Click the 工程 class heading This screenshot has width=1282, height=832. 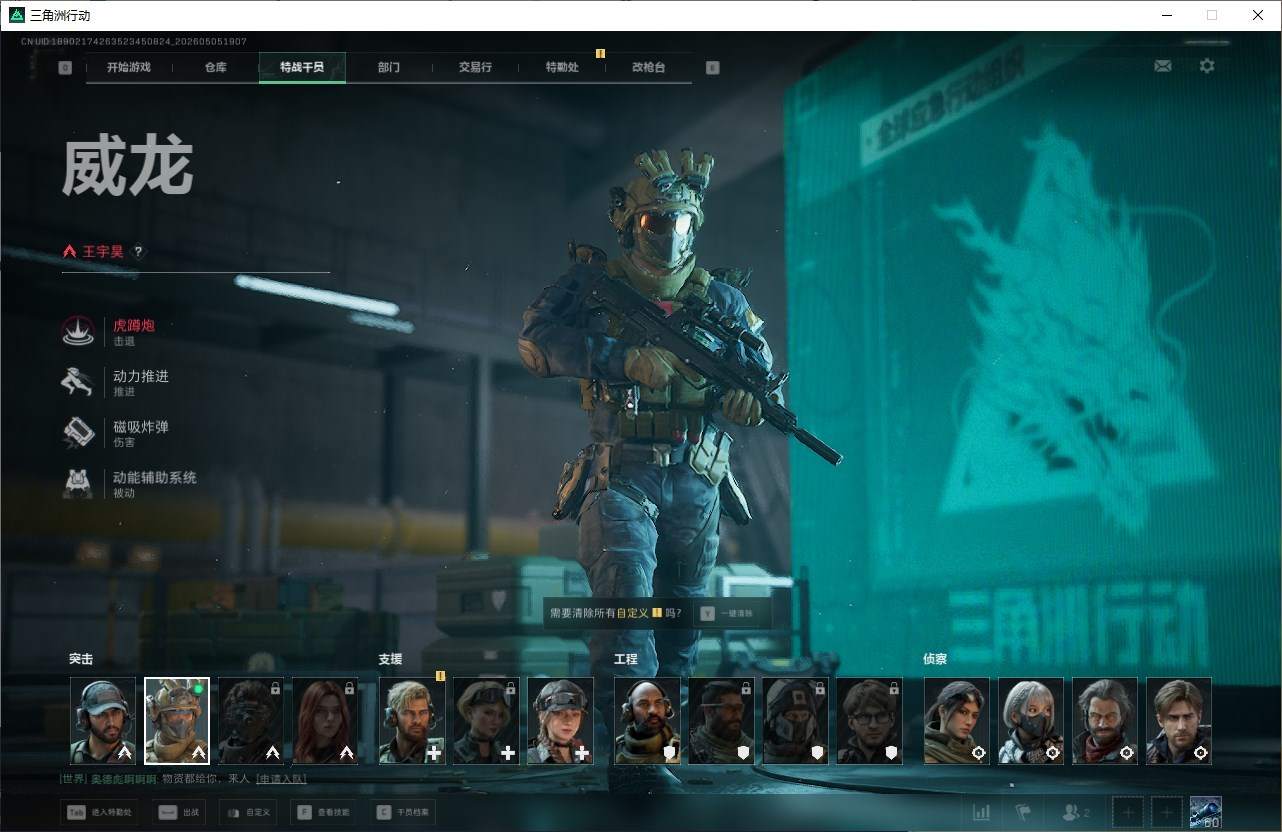[x=625, y=660]
